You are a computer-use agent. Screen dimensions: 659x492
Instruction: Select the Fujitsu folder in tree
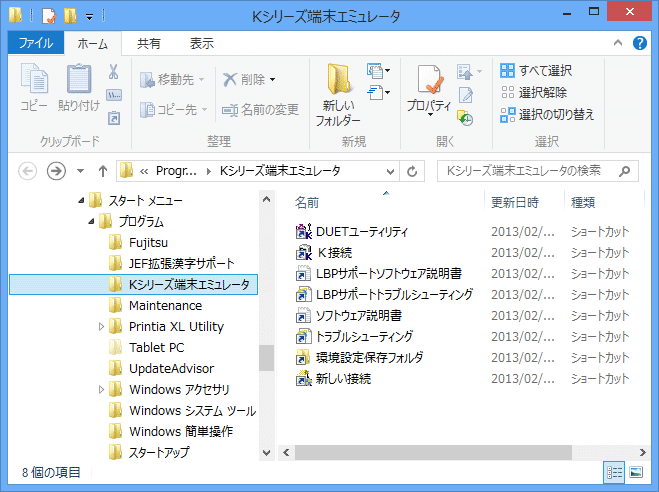[138, 242]
